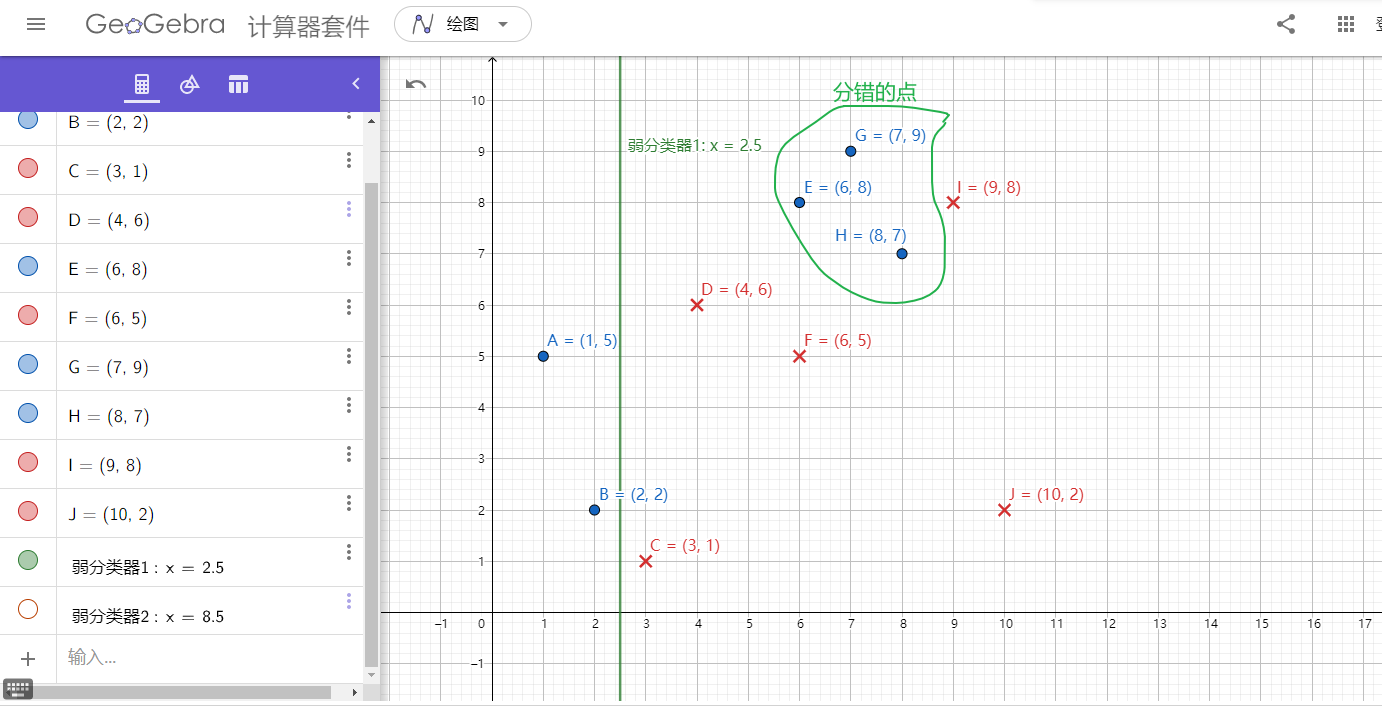Image resolution: width=1382 pixels, height=706 pixels.
Task: Switch to the Algebra calculator tab
Action: (142, 85)
